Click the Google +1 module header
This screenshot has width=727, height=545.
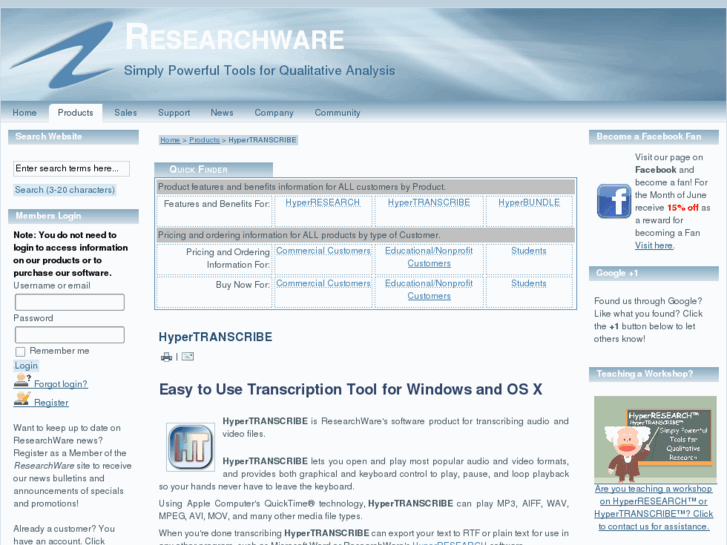click(x=654, y=273)
